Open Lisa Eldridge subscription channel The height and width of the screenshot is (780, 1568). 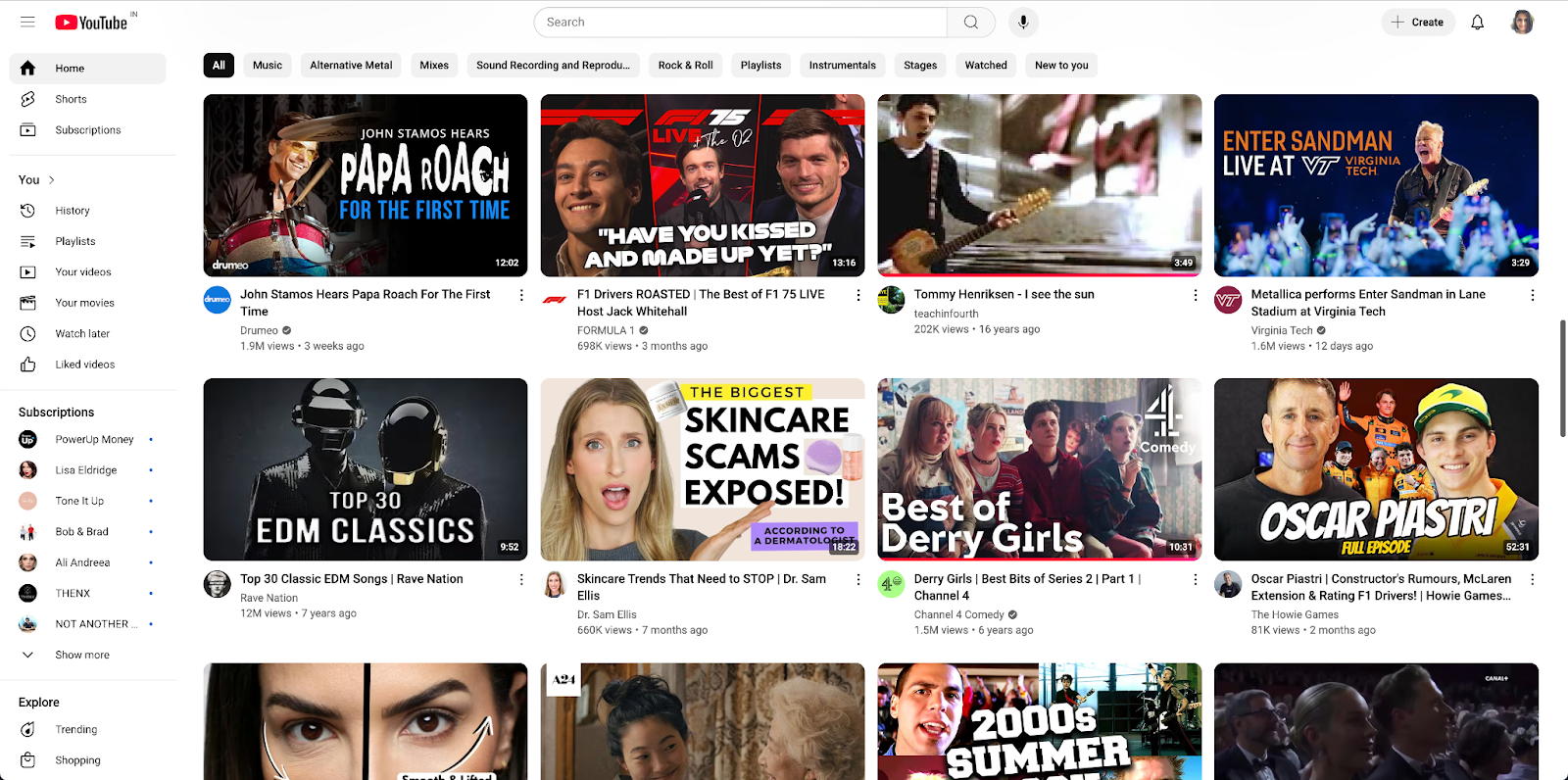tap(87, 470)
